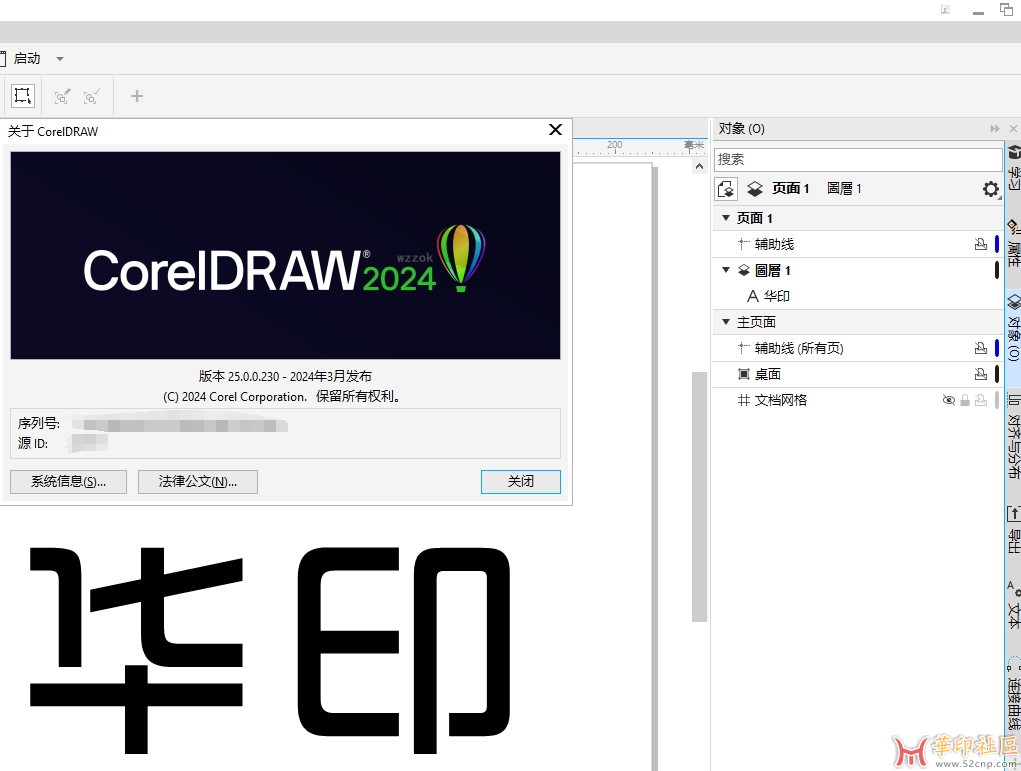The height and width of the screenshot is (771, 1021).
Task: Click the grid icon beside 文档网格
Action: 744,400
